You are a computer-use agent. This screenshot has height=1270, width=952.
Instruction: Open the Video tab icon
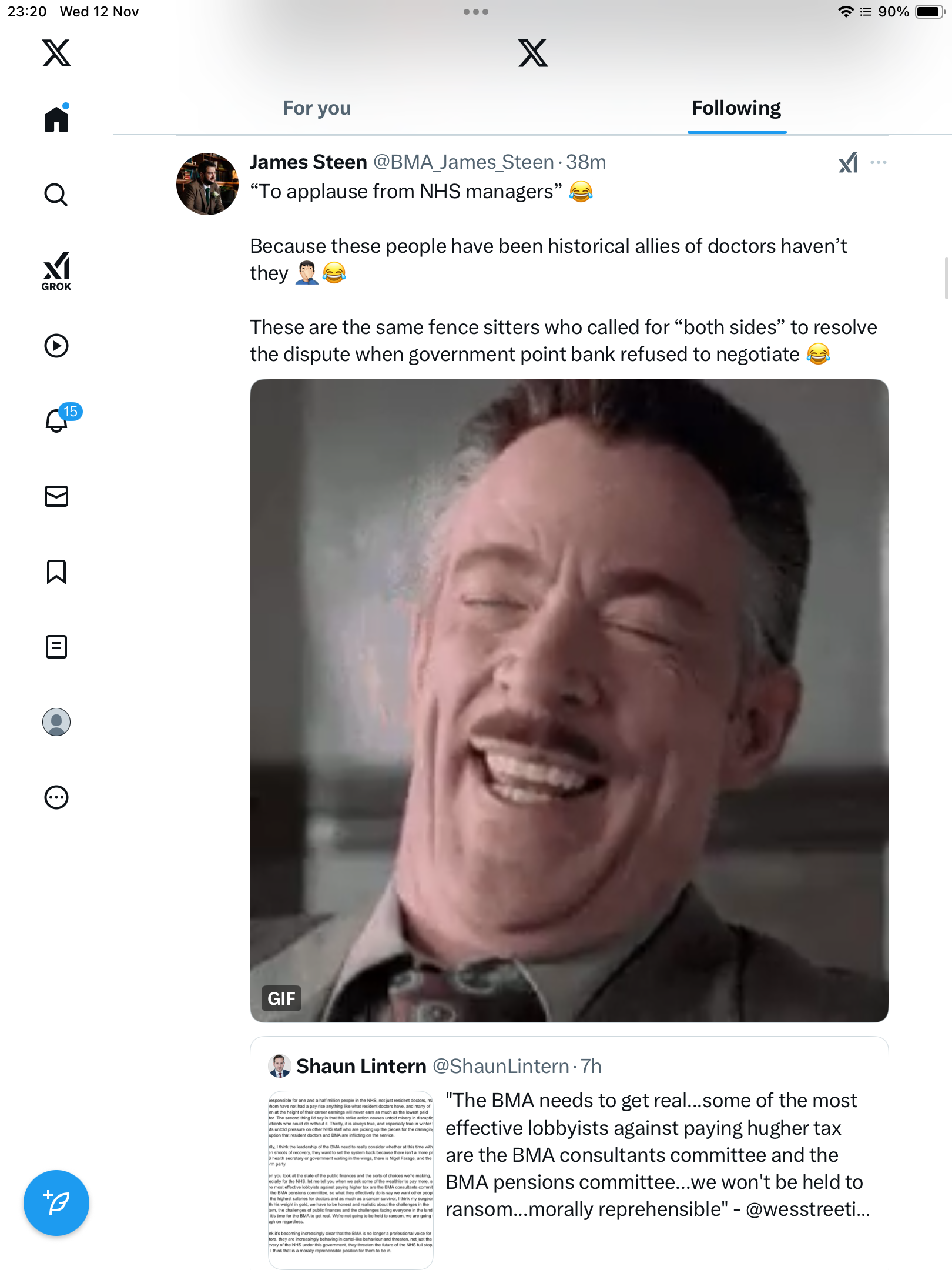coord(56,346)
